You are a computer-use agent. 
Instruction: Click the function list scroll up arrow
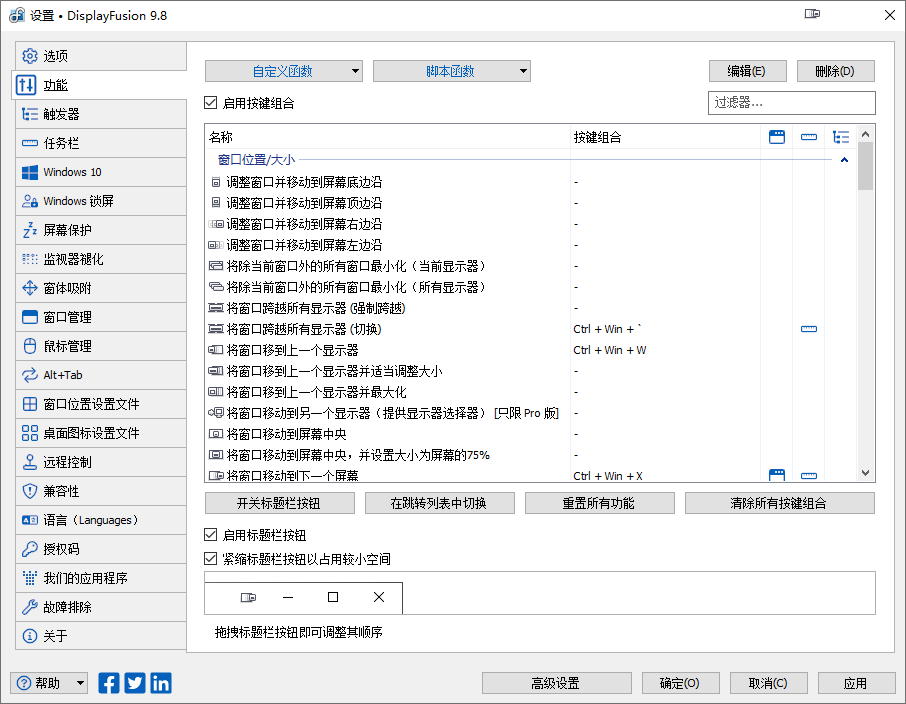865,134
